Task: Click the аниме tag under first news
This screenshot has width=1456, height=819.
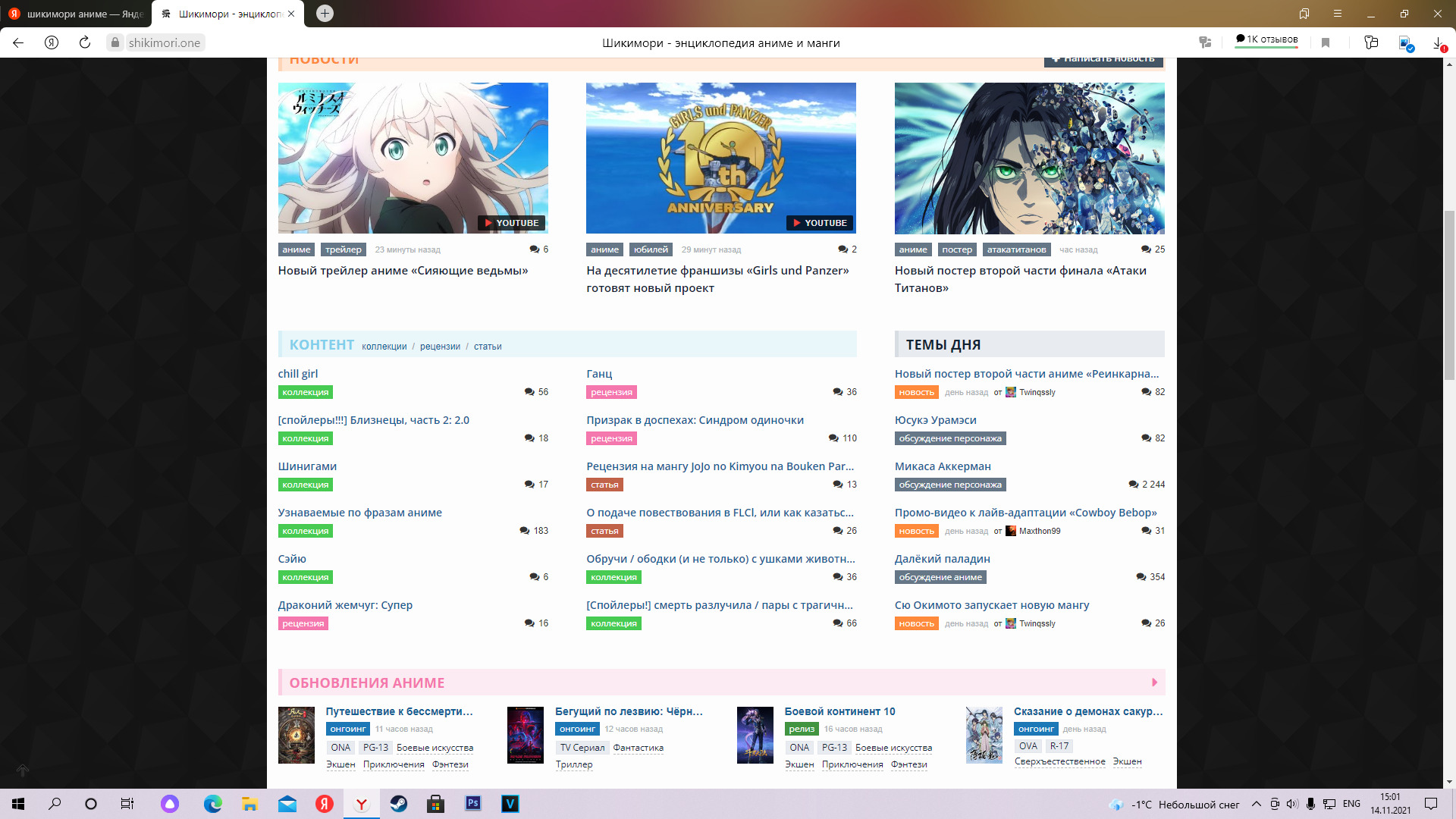Action: pos(296,249)
